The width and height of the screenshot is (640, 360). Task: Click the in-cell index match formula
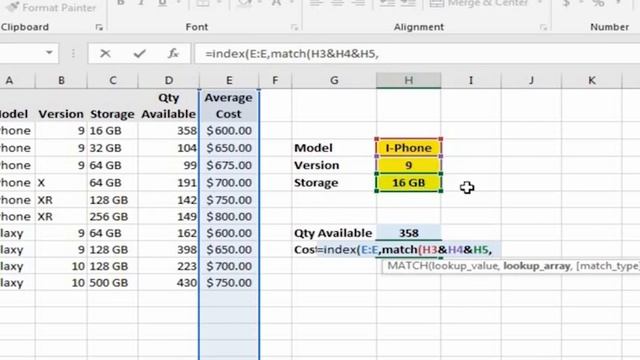tap(404, 249)
